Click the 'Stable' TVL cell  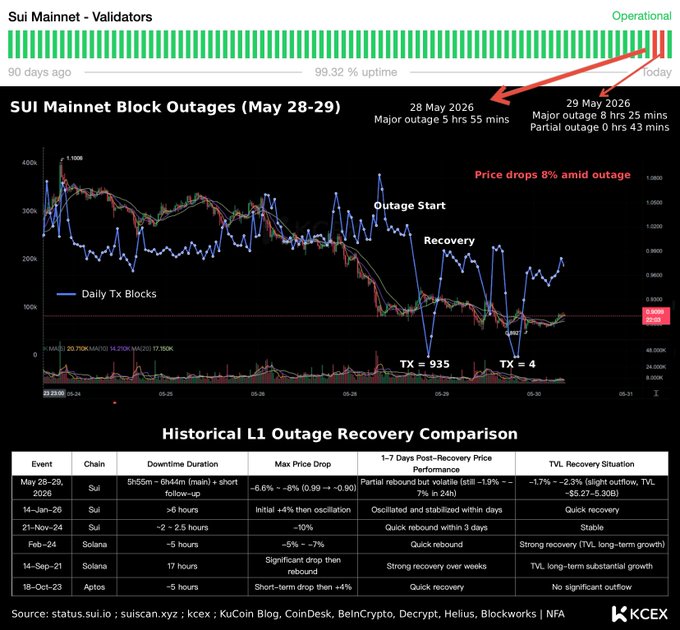592,528
